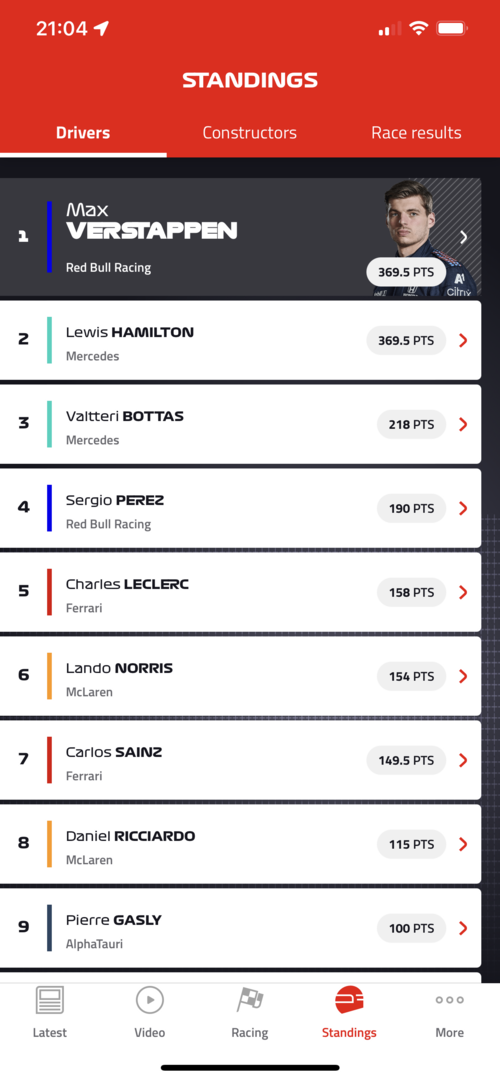This screenshot has height=1080, width=500.
Task: Expand Lewis Hamilton's red chevron
Action: coord(463,340)
